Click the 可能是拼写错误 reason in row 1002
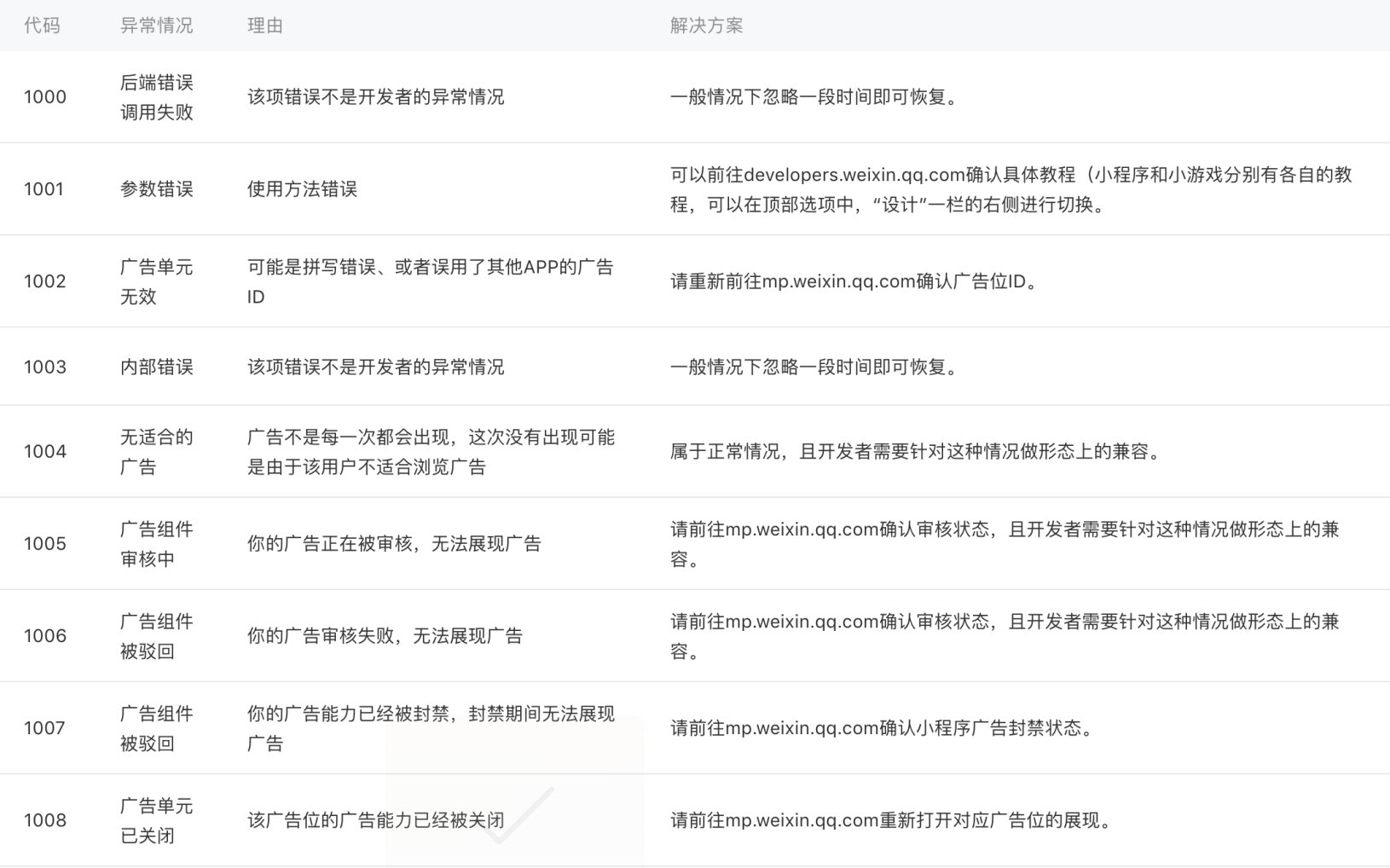Image resolution: width=1390 pixels, height=868 pixels. pyautogui.click(x=430, y=281)
